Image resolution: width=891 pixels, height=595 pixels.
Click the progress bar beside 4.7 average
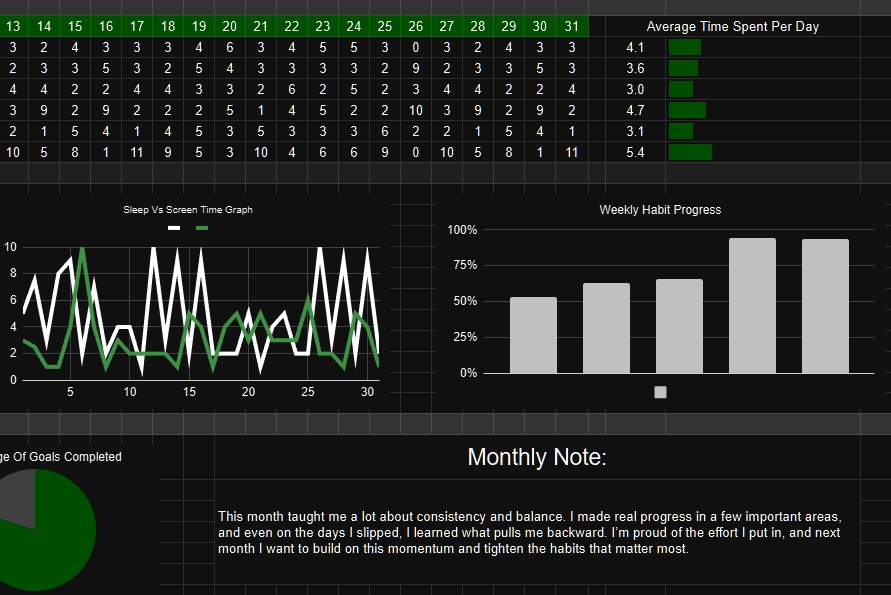(687, 110)
